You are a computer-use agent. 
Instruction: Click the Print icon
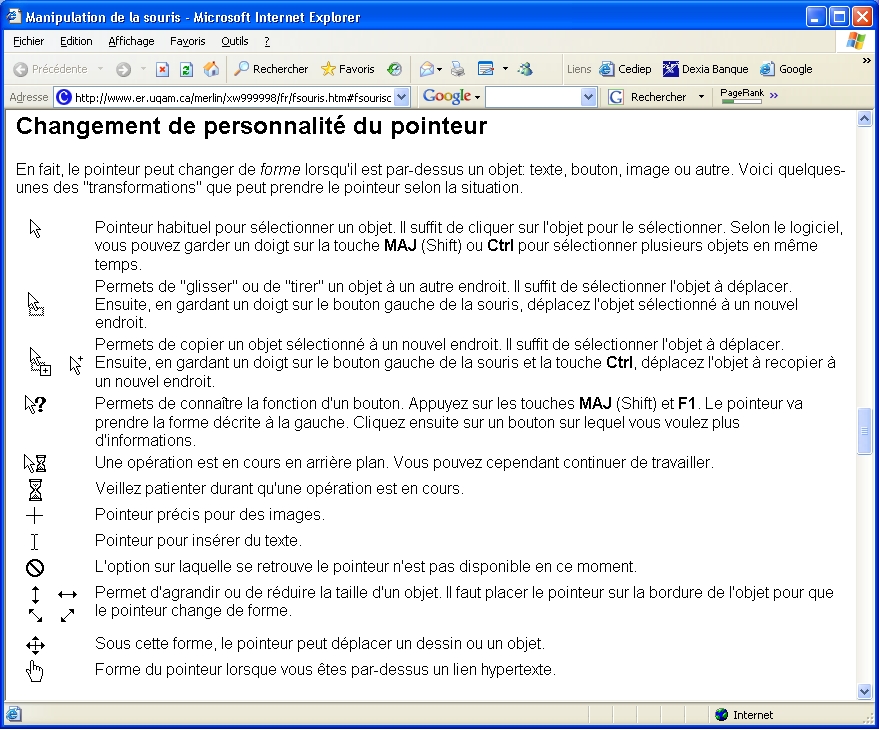click(x=457, y=69)
